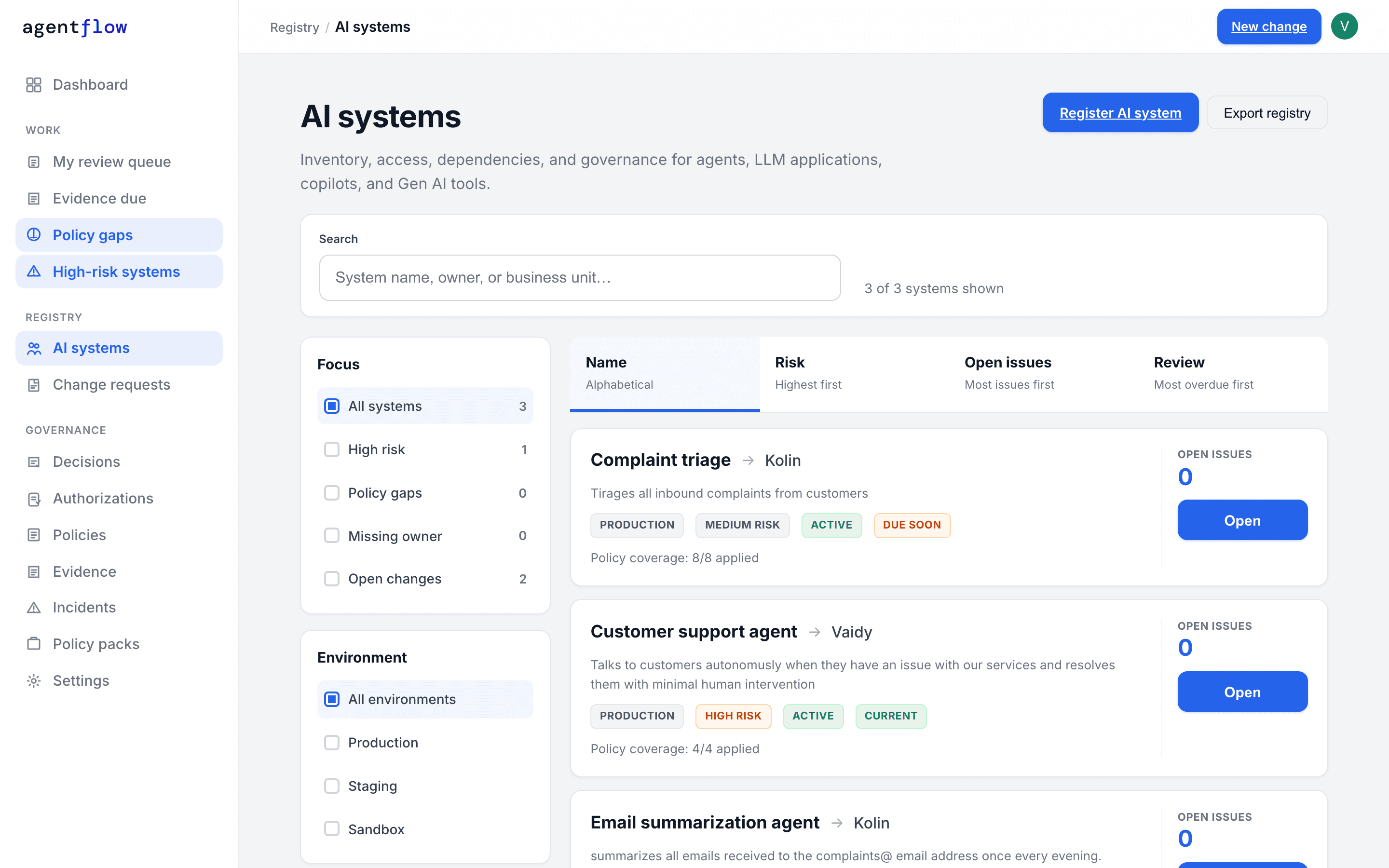Click the Incidents triangle icon

[x=34, y=608]
